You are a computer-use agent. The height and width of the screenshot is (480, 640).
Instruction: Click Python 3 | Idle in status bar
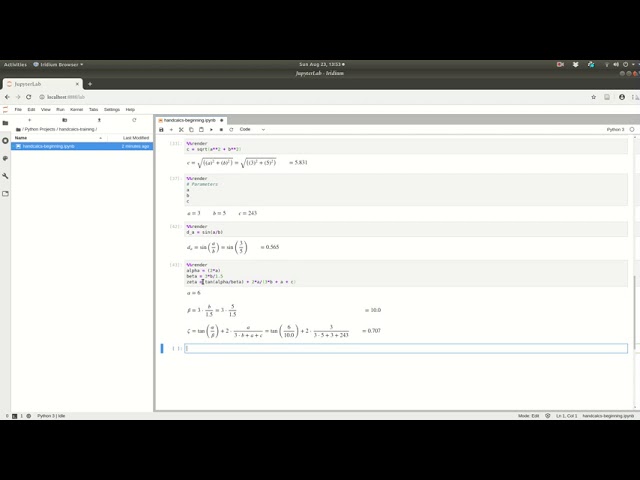coord(51,416)
